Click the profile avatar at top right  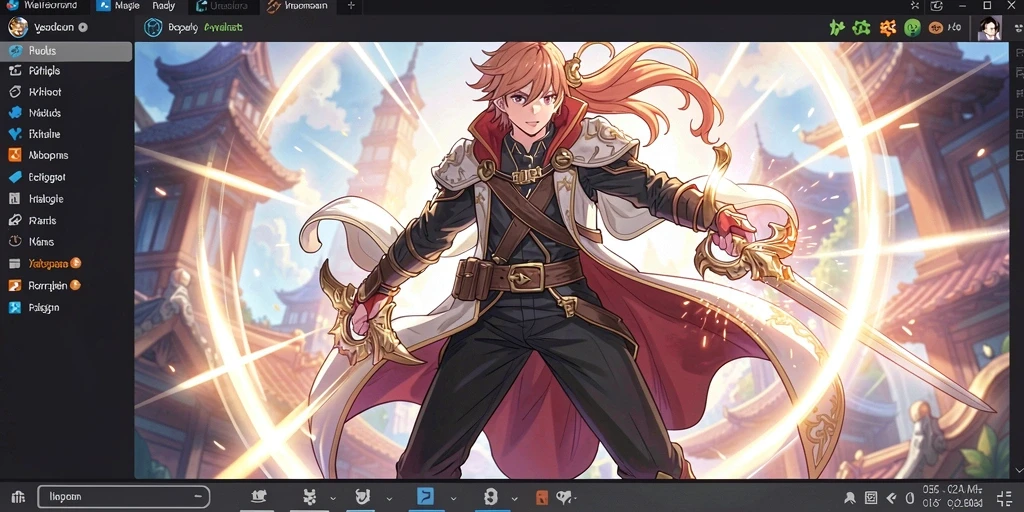point(990,28)
